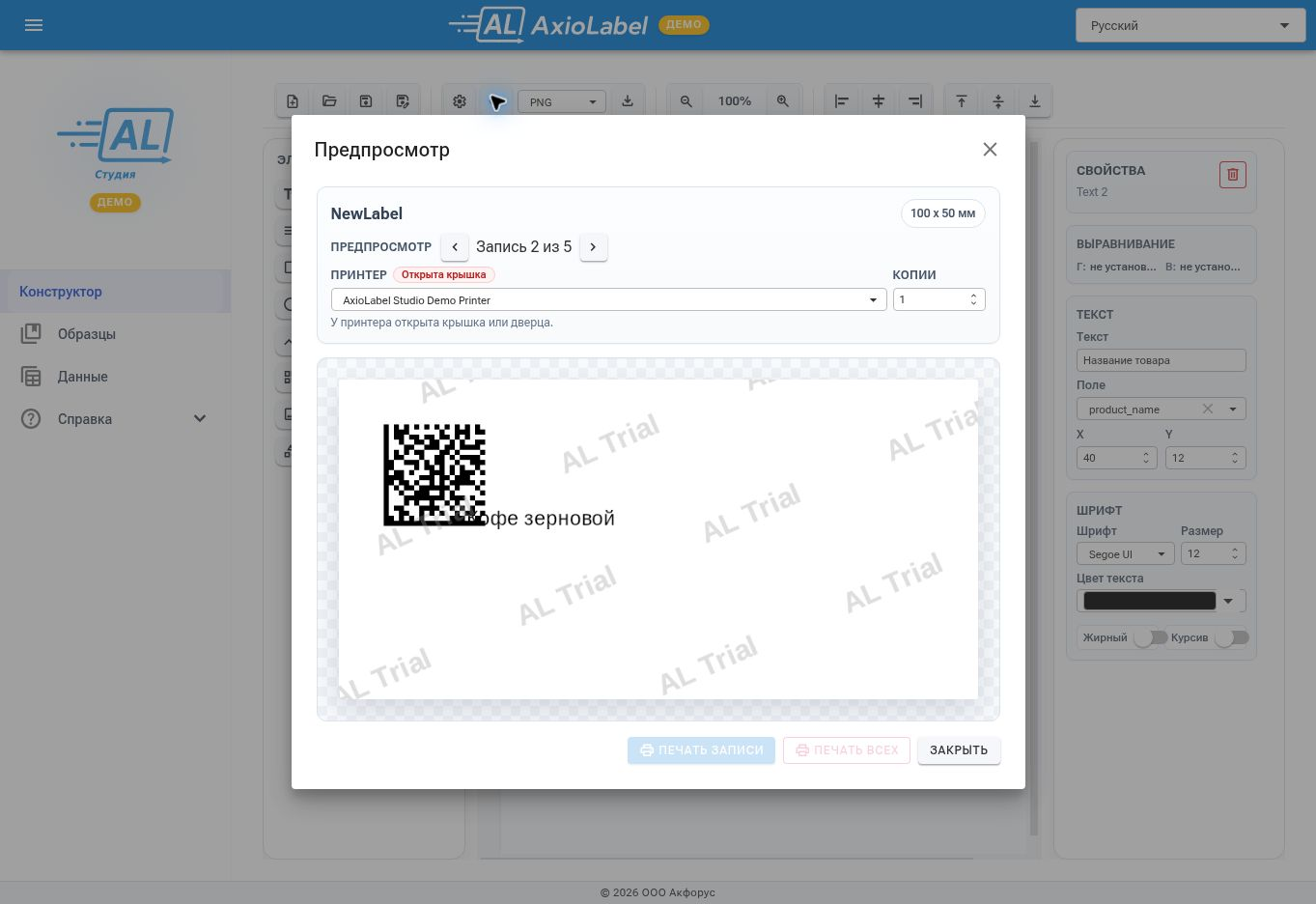This screenshot has width=1316, height=904.
Task: Click the black Цвет текста color swatch
Action: (1149, 601)
